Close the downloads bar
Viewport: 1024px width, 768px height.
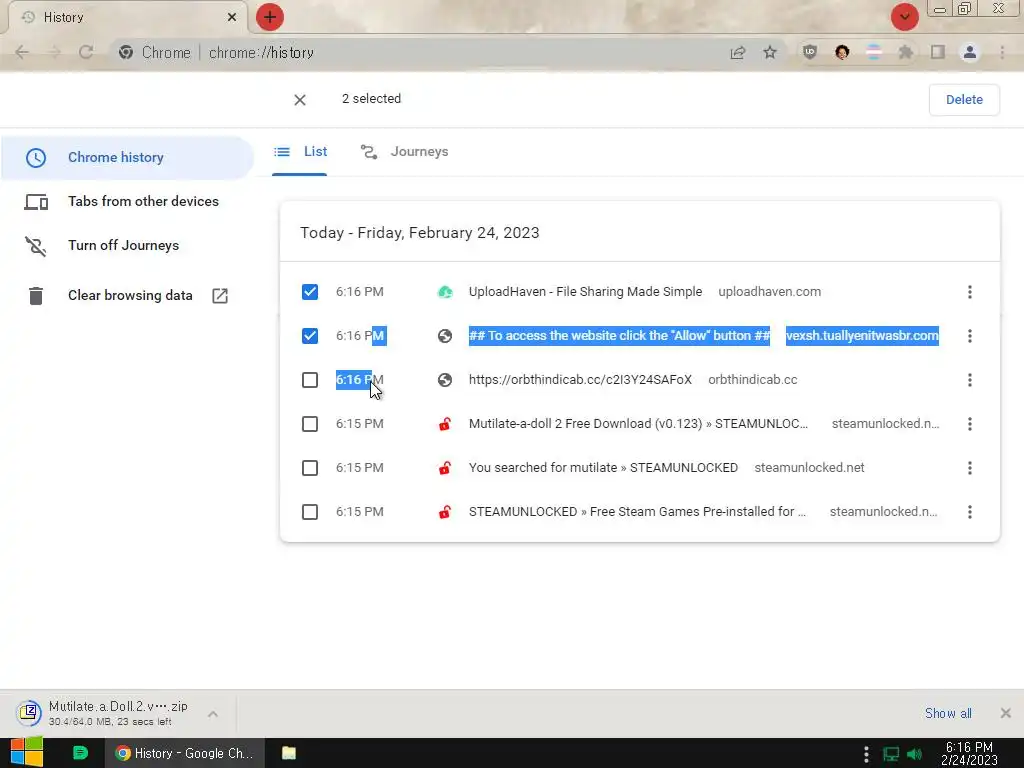pyautogui.click(x=1006, y=713)
